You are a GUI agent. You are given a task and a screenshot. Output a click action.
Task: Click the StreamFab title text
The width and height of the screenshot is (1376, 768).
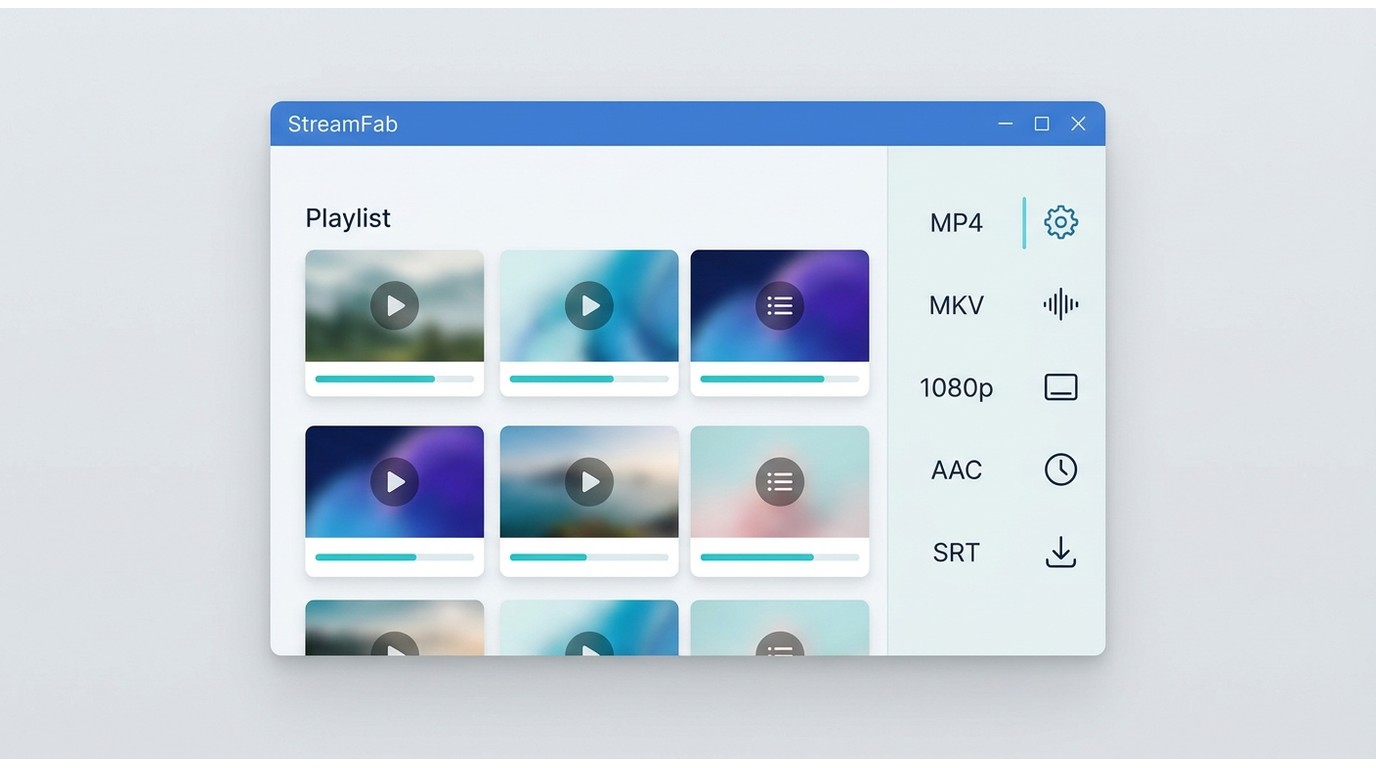pyautogui.click(x=343, y=124)
